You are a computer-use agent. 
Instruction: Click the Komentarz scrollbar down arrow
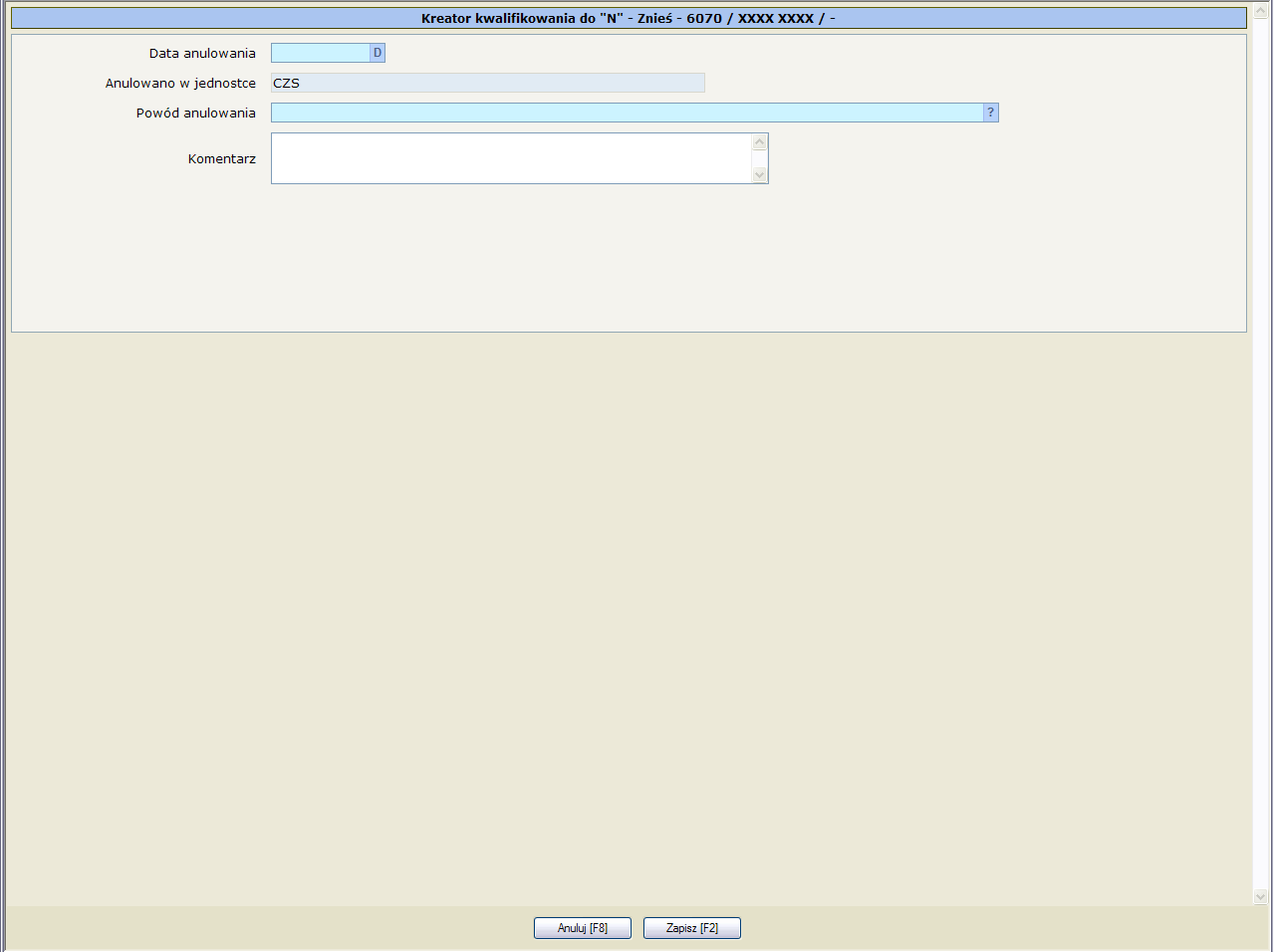760,175
